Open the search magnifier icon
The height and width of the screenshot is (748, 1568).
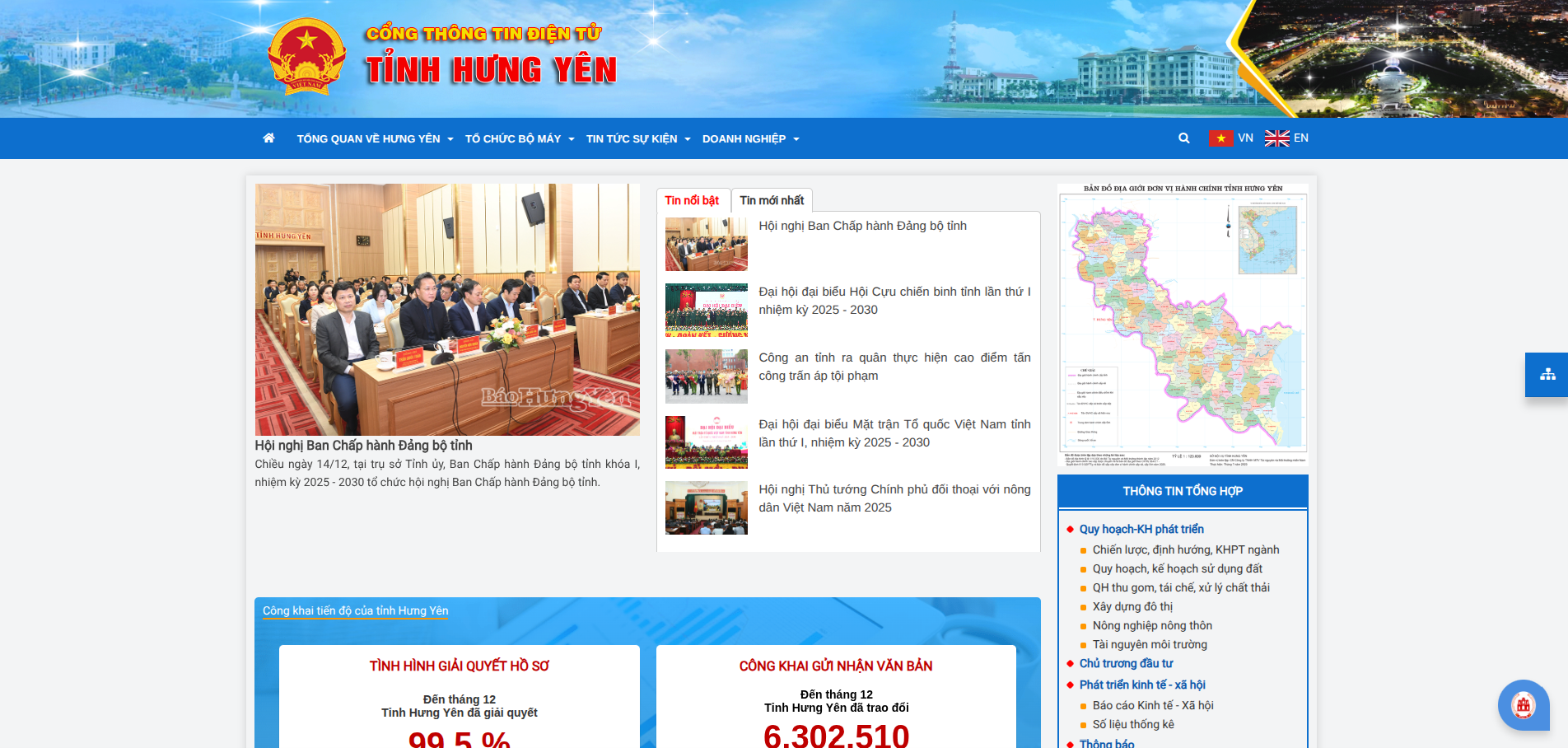coord(1183,138)
